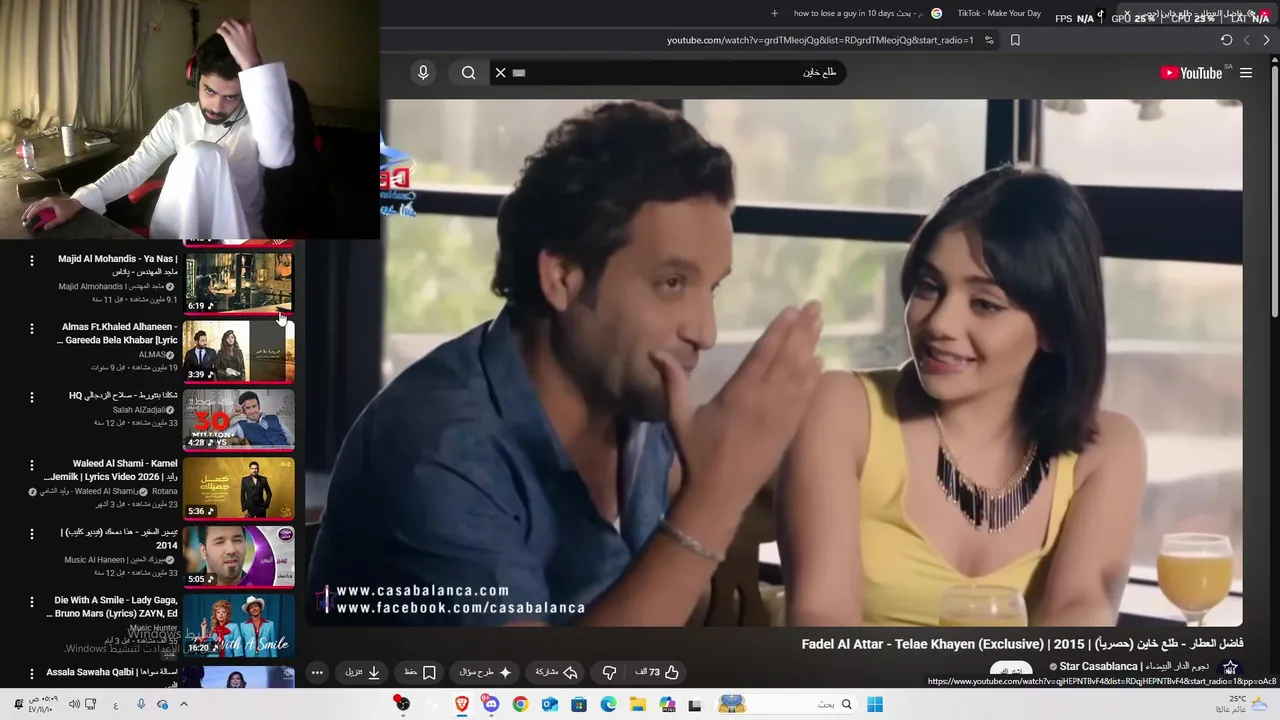Go to YouTube home via logo

click(1192, 72)
